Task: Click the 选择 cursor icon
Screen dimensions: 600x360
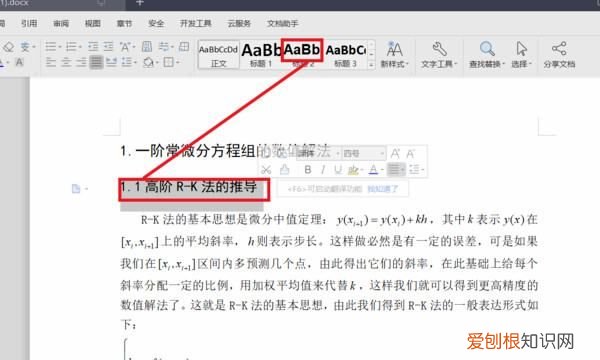Action: click(522, 49)
